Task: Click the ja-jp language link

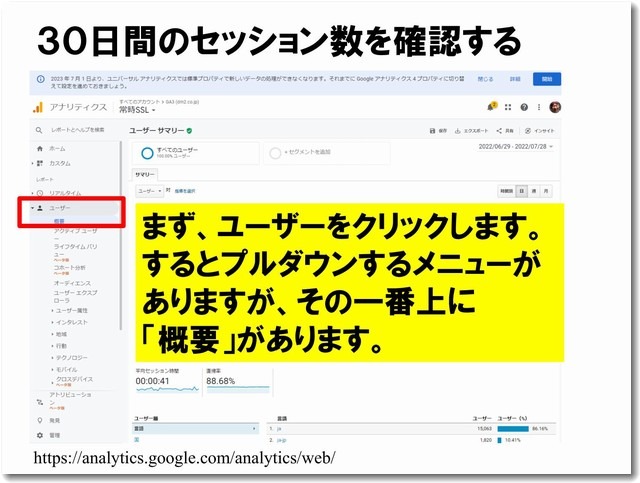Action: point(282,440)
